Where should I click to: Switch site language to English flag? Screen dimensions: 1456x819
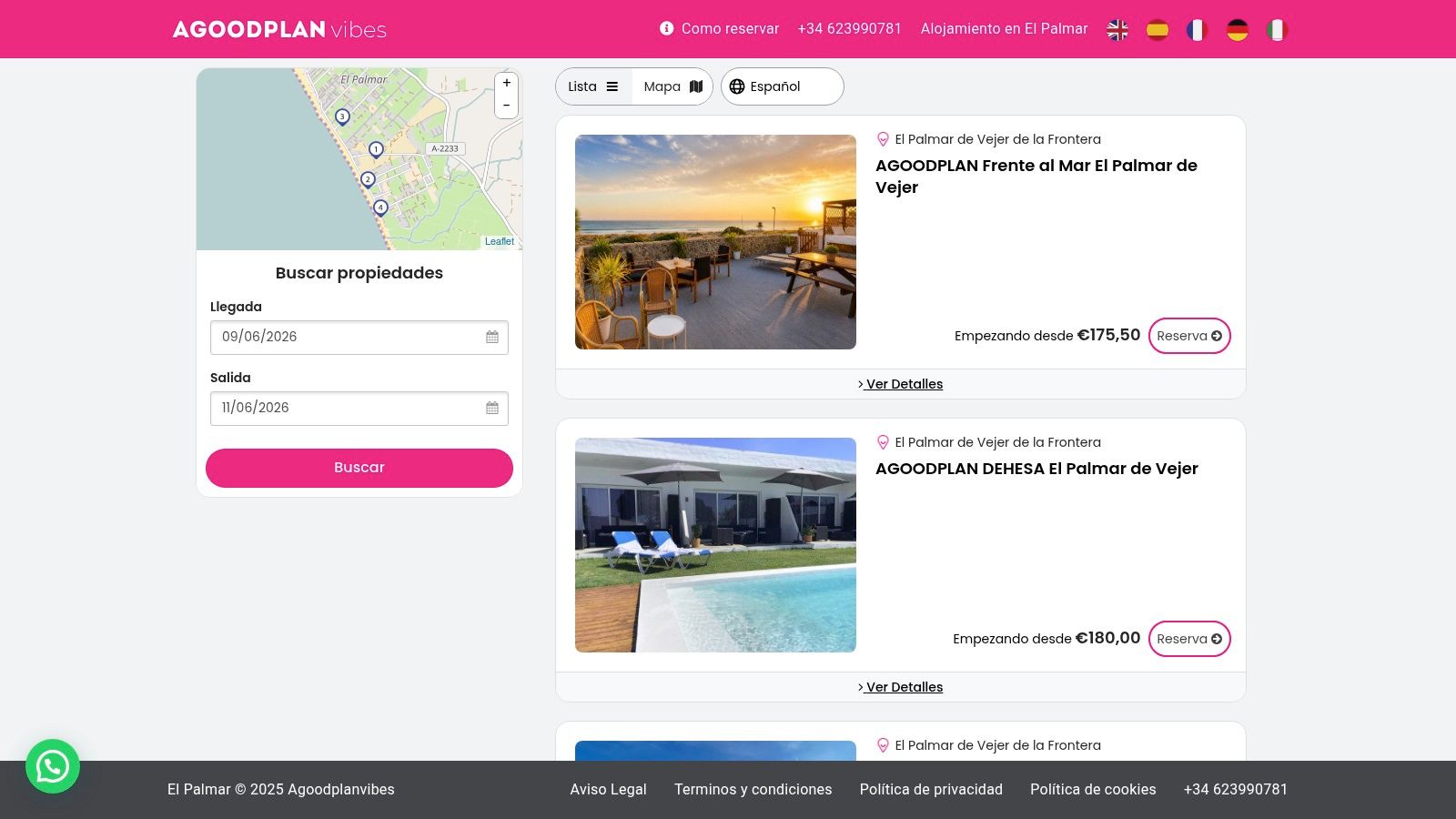[x=1117, y=29]
